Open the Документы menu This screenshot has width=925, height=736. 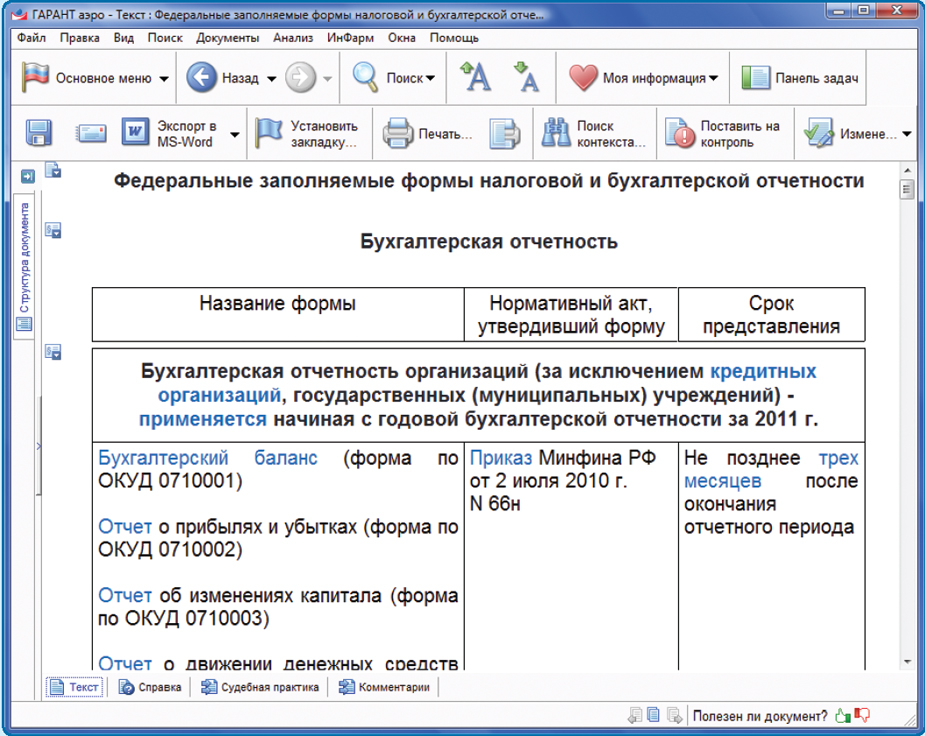tap(227, 38)
